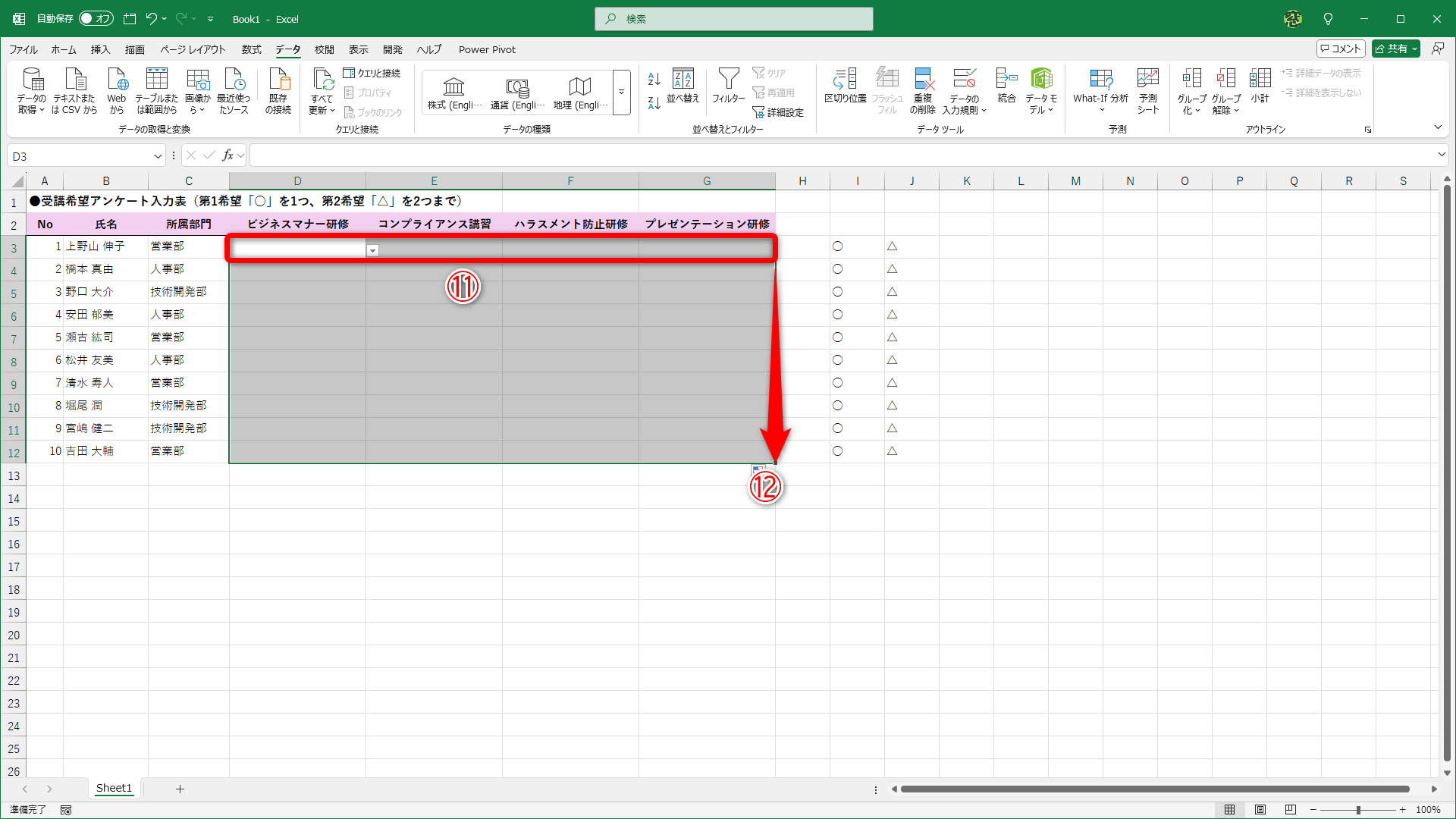Adjust the zoom slider in status bar
The image size is (1456, 819).
click(1358, 810)
